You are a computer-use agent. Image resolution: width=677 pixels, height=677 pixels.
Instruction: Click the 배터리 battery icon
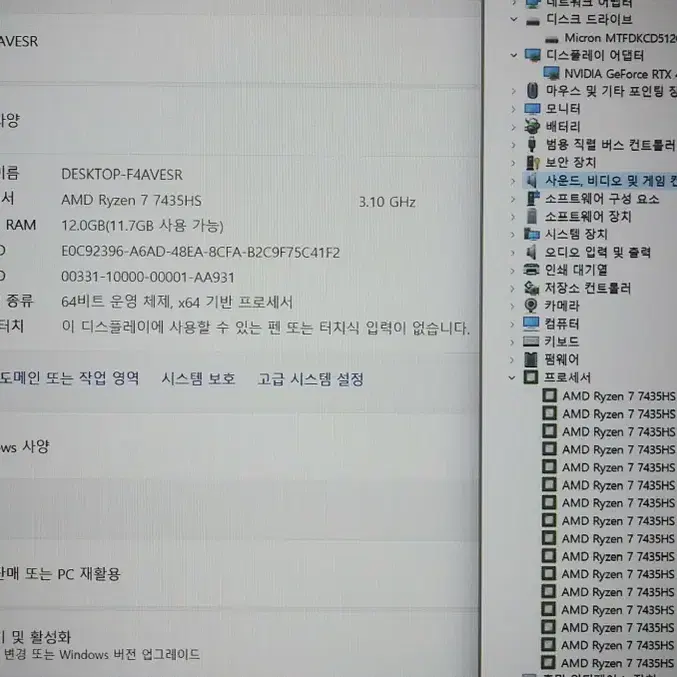point(532,127)
